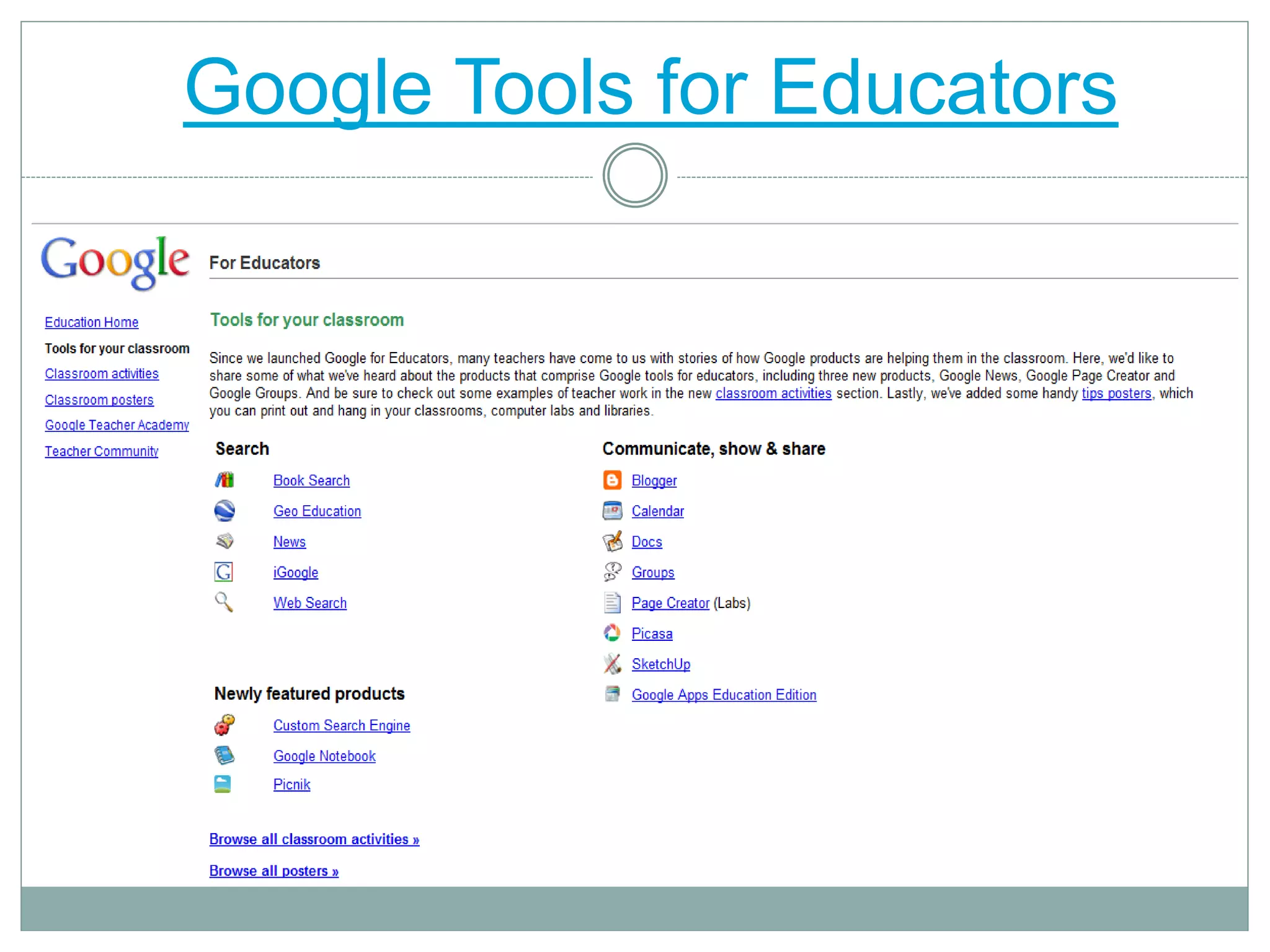Open the SketchUp link
The height and width of the screenshot is (952, 1270).
coord(661,664)
